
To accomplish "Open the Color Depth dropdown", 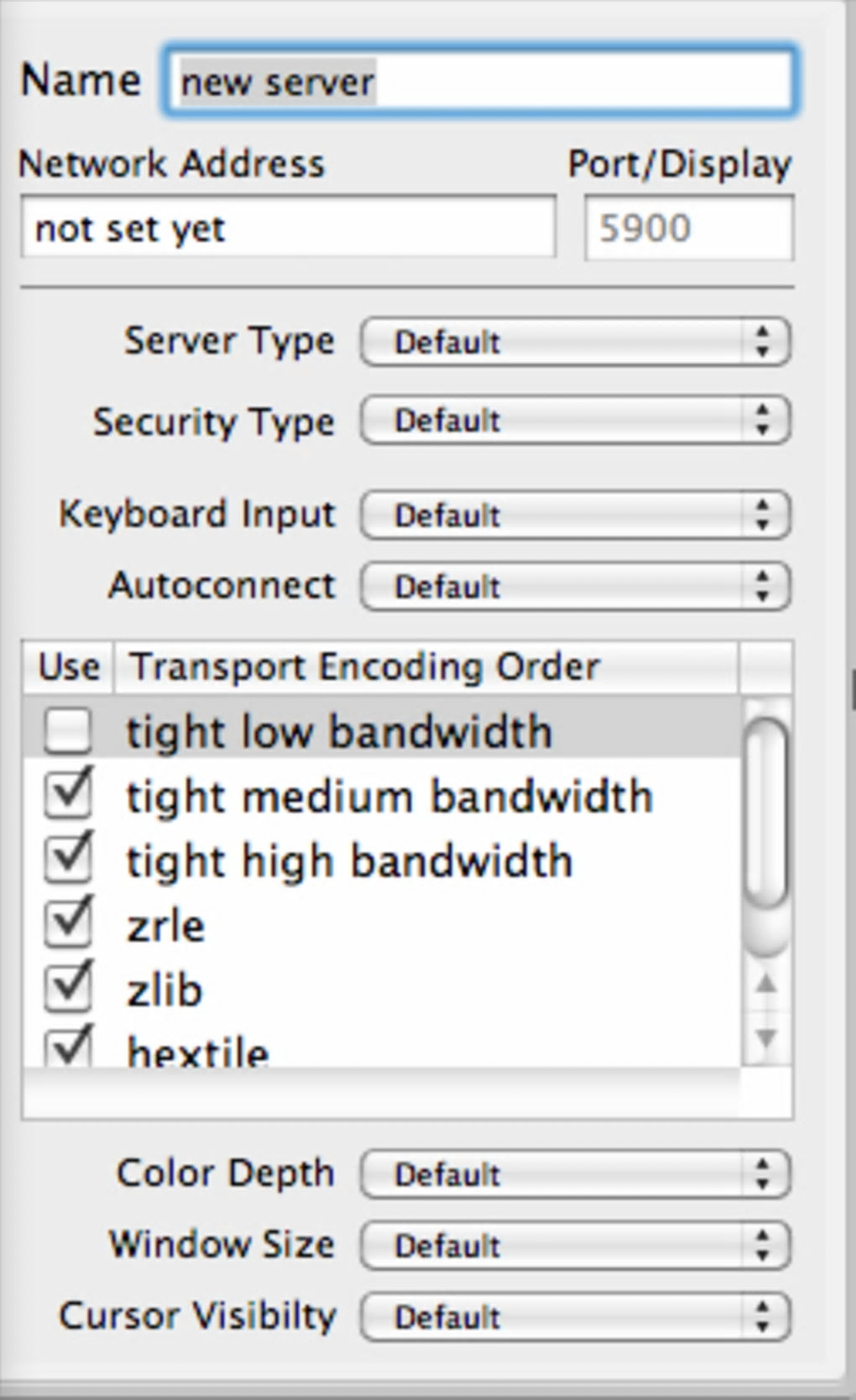I will (576, 1173).
